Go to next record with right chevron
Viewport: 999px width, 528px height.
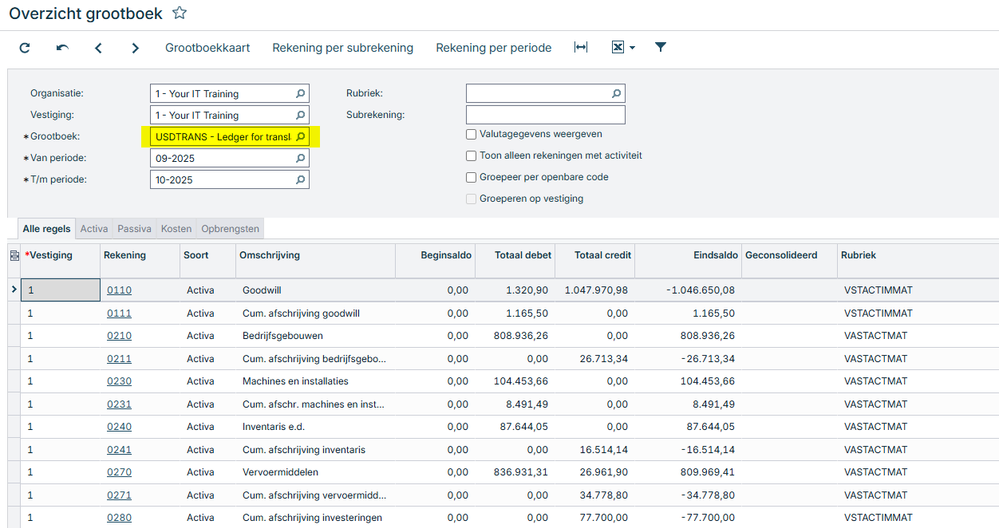[x=135, y=48]
